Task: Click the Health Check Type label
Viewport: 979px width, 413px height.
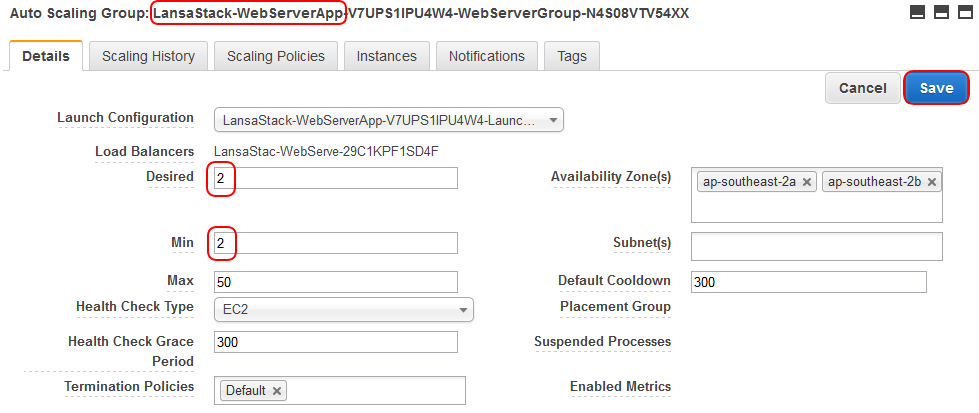Action: pos(135,307)
